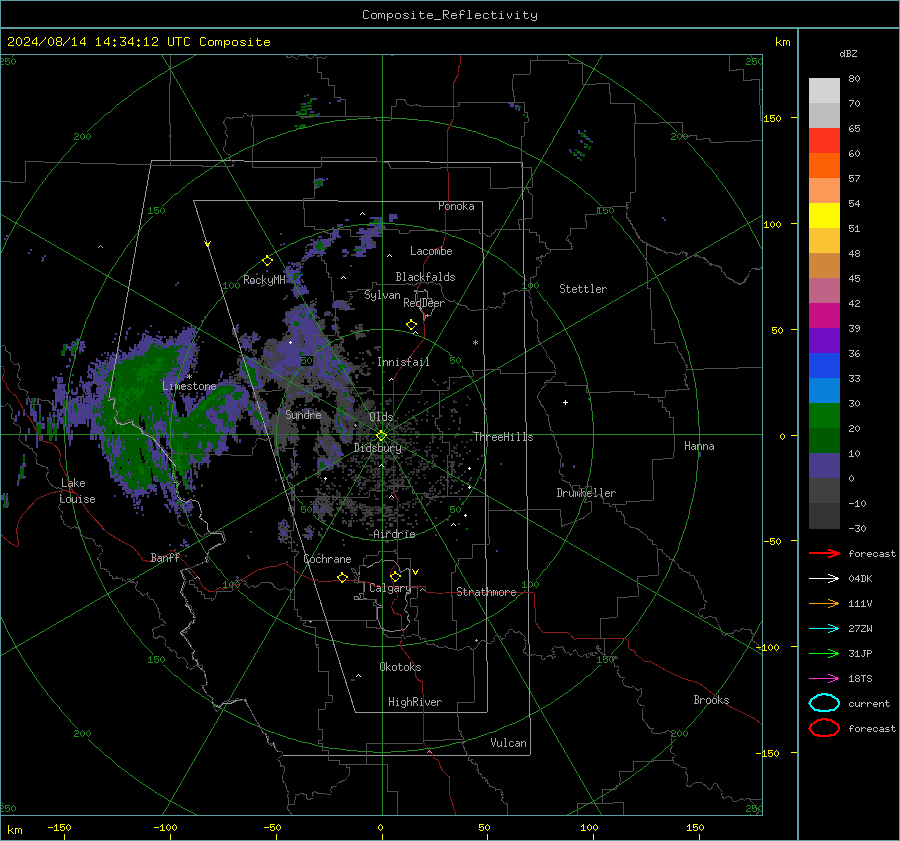Screen dimensions: 900x841
Task: Click the RockyMH label
Action: 264,280
